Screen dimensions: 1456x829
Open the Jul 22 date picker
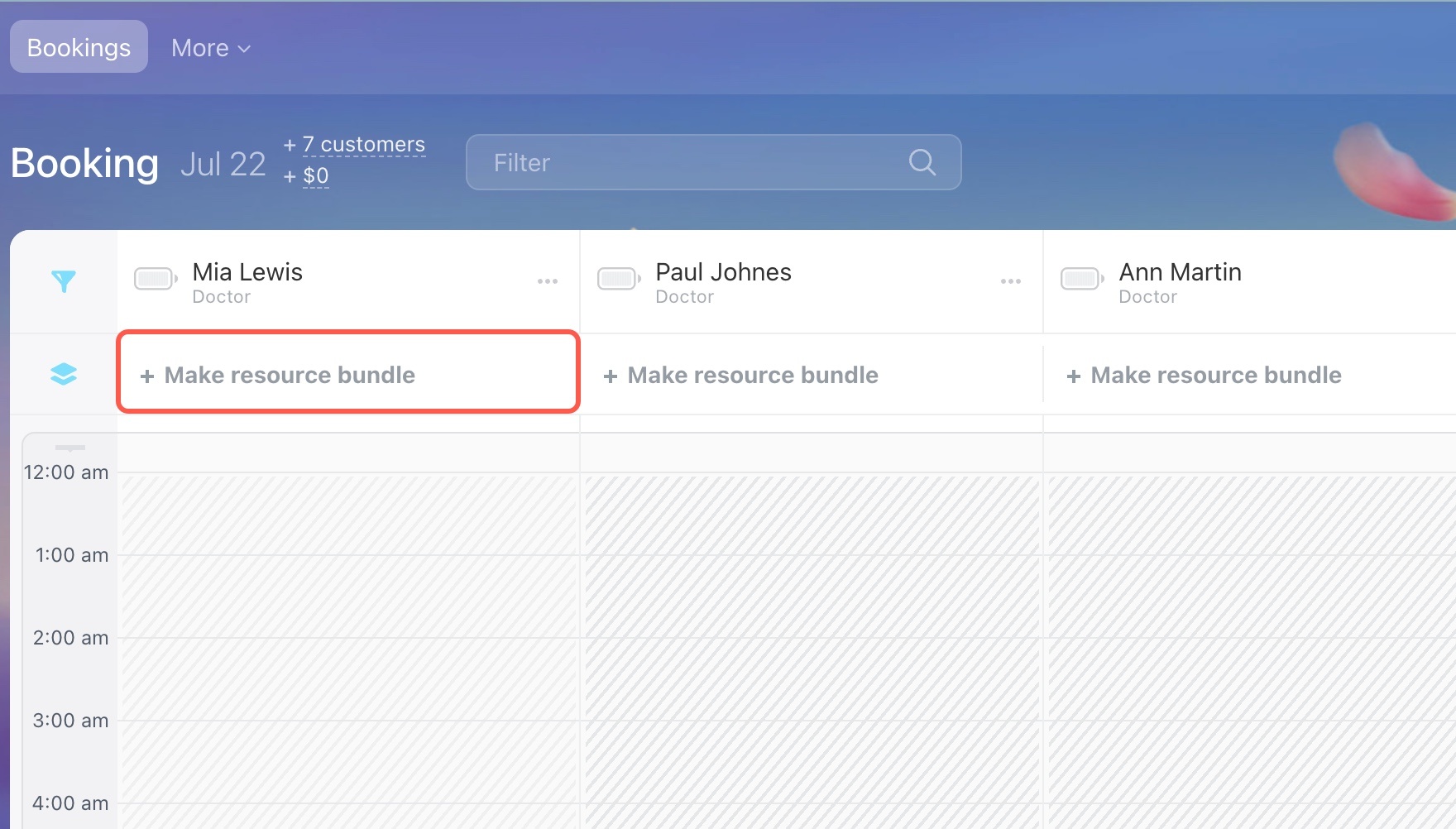(223, 164)
